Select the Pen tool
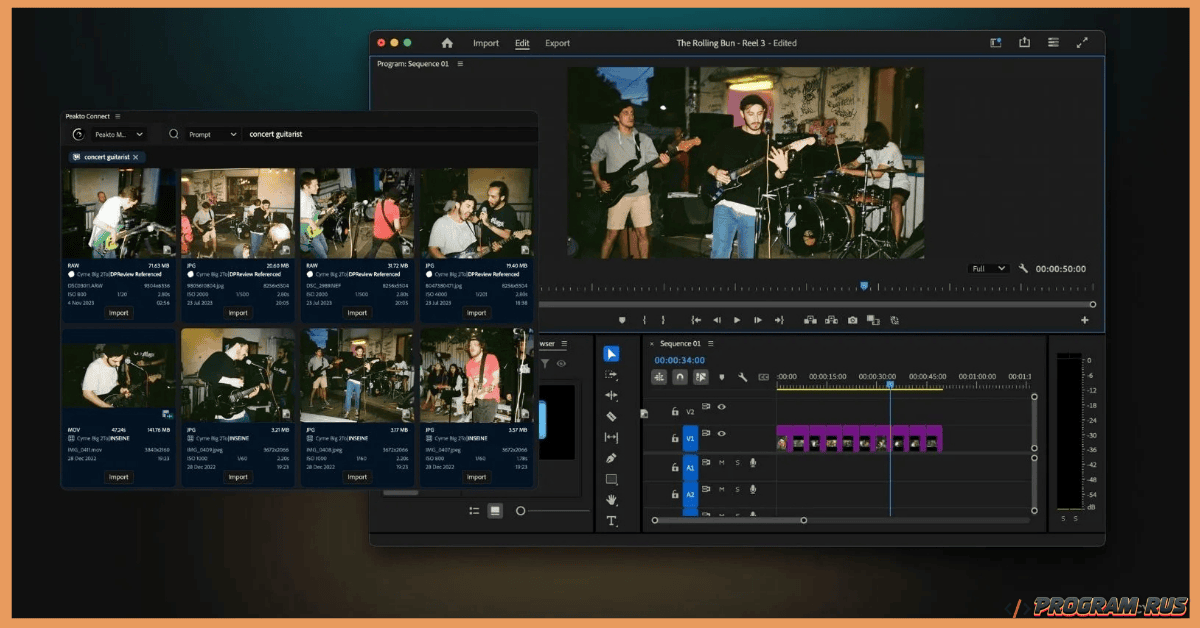 click(x=613, y=458)
